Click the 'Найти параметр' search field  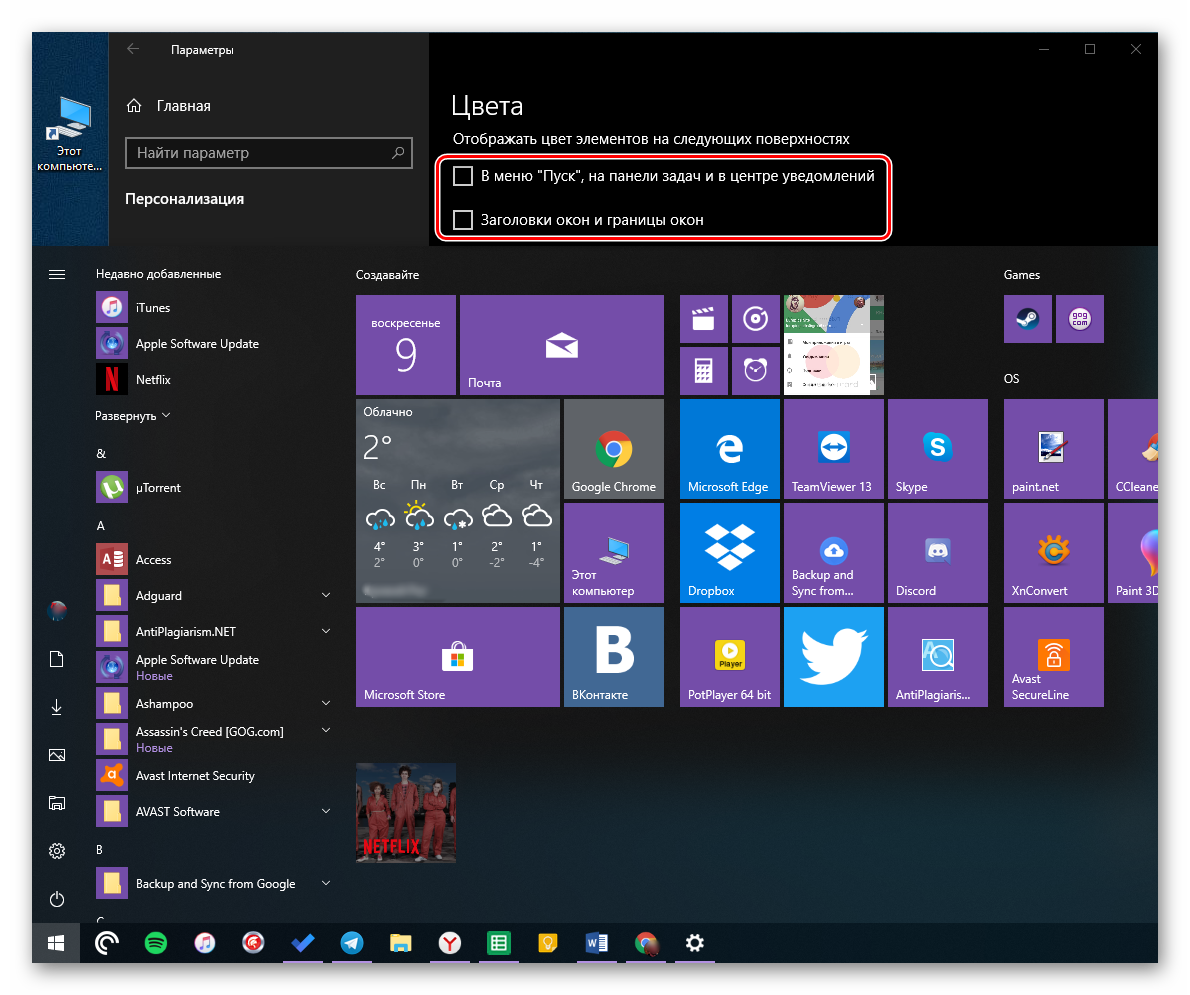click(x=269, y=153)
